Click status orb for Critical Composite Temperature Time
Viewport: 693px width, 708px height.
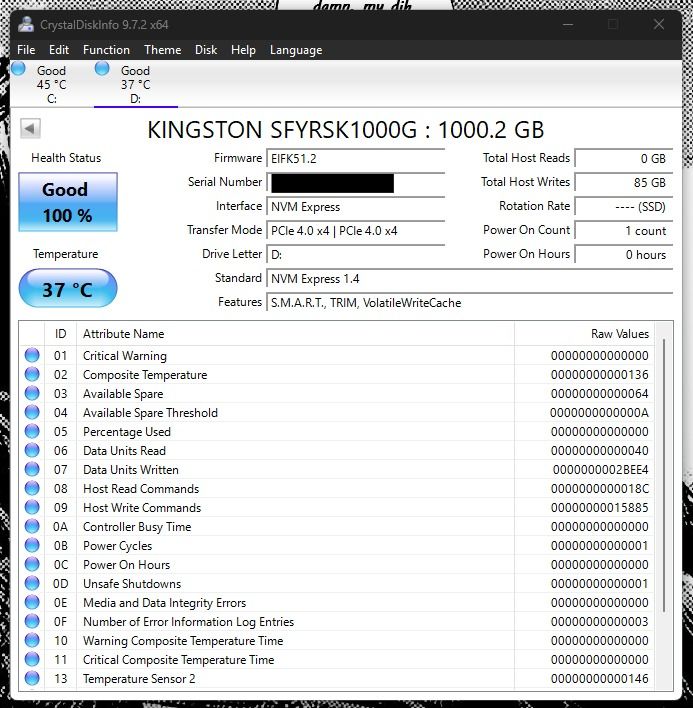[32, 659]
